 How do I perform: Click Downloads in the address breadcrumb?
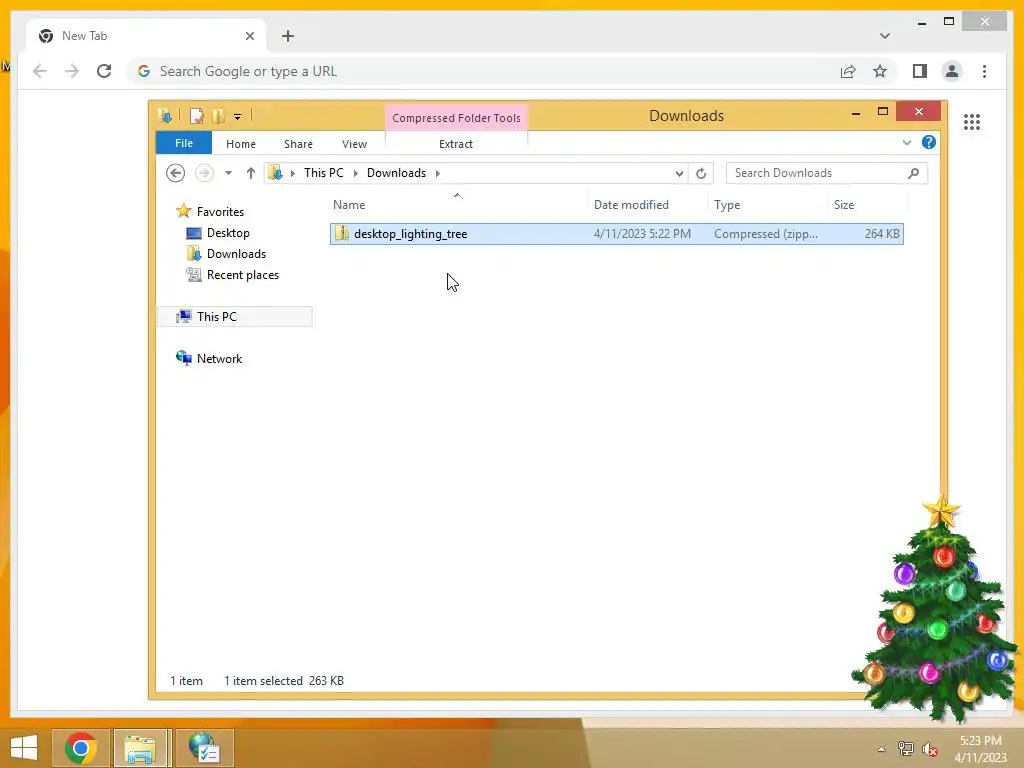coord(396,173)
